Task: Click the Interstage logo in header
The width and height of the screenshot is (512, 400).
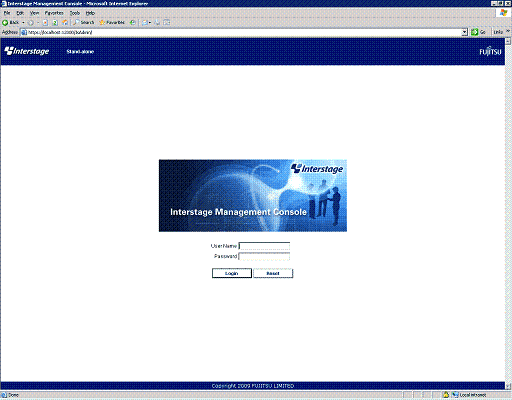Action: 27,51
